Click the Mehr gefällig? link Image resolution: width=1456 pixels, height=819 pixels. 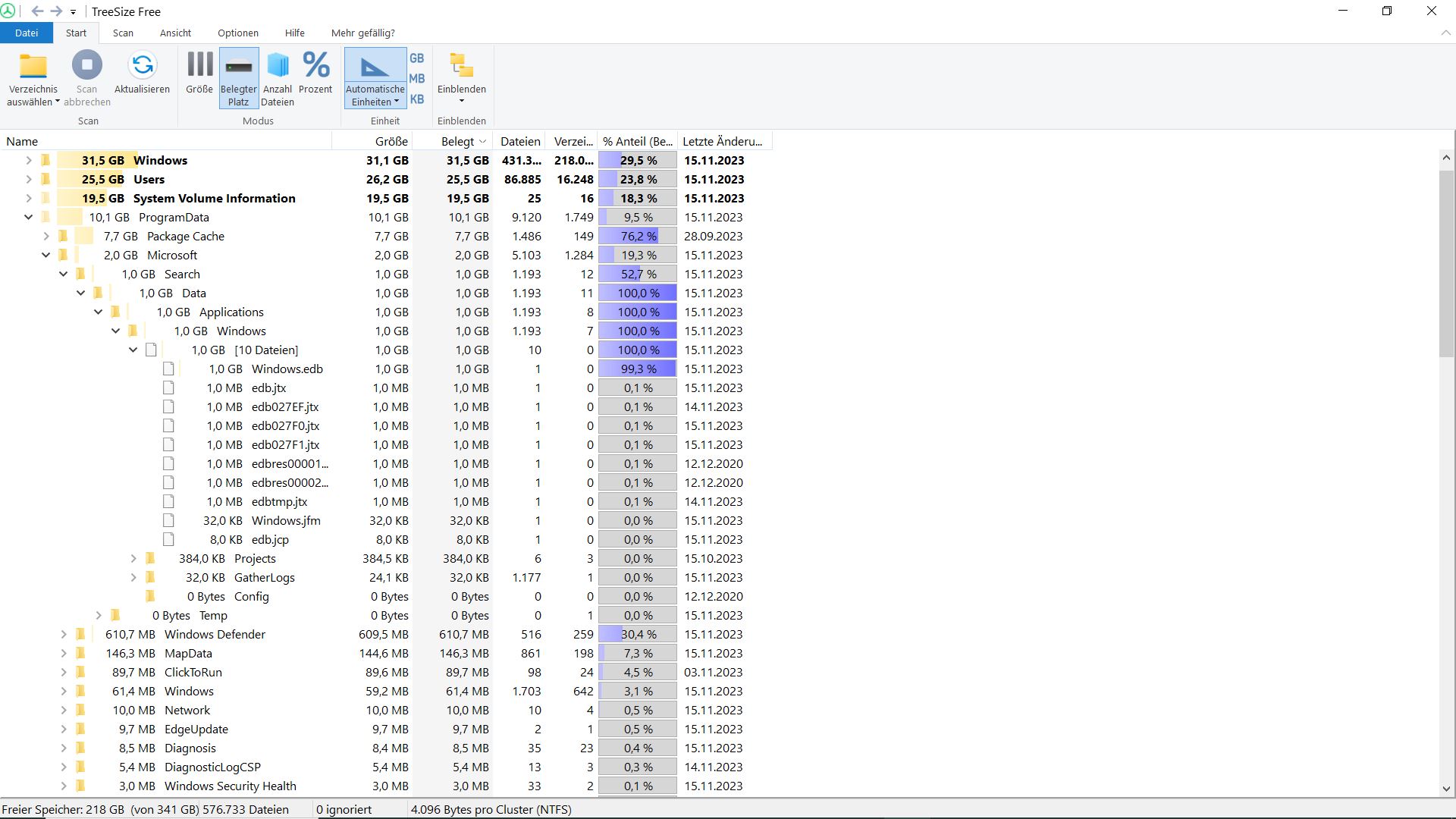(362, 33)
